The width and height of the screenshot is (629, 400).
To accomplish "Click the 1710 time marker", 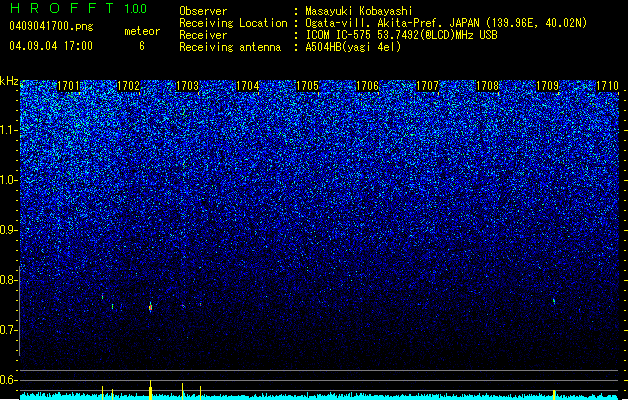I will point(607,86).
